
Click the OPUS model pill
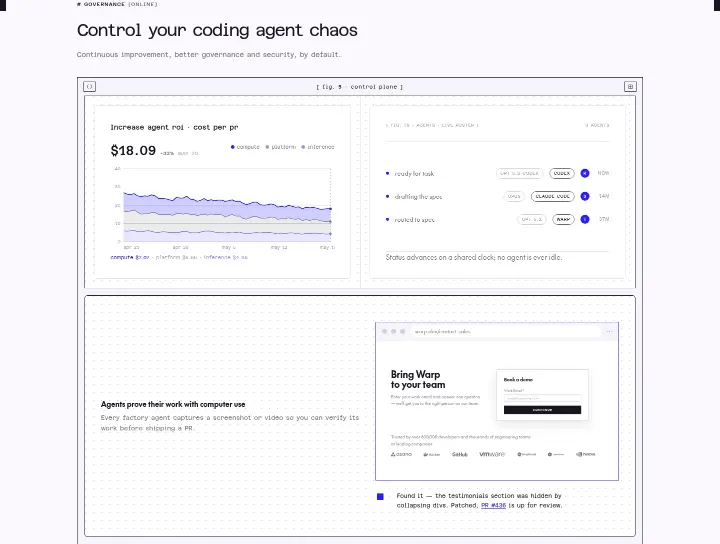(514, 196)
